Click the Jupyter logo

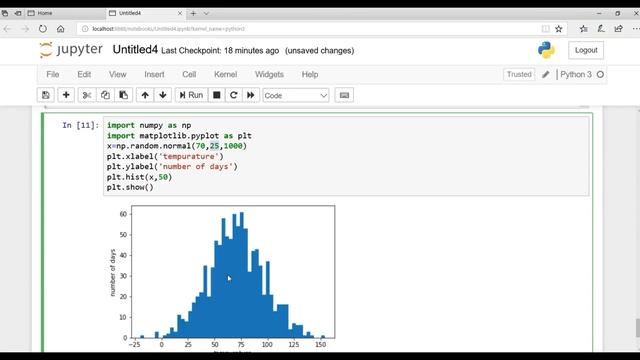click(x=71, y=50)
